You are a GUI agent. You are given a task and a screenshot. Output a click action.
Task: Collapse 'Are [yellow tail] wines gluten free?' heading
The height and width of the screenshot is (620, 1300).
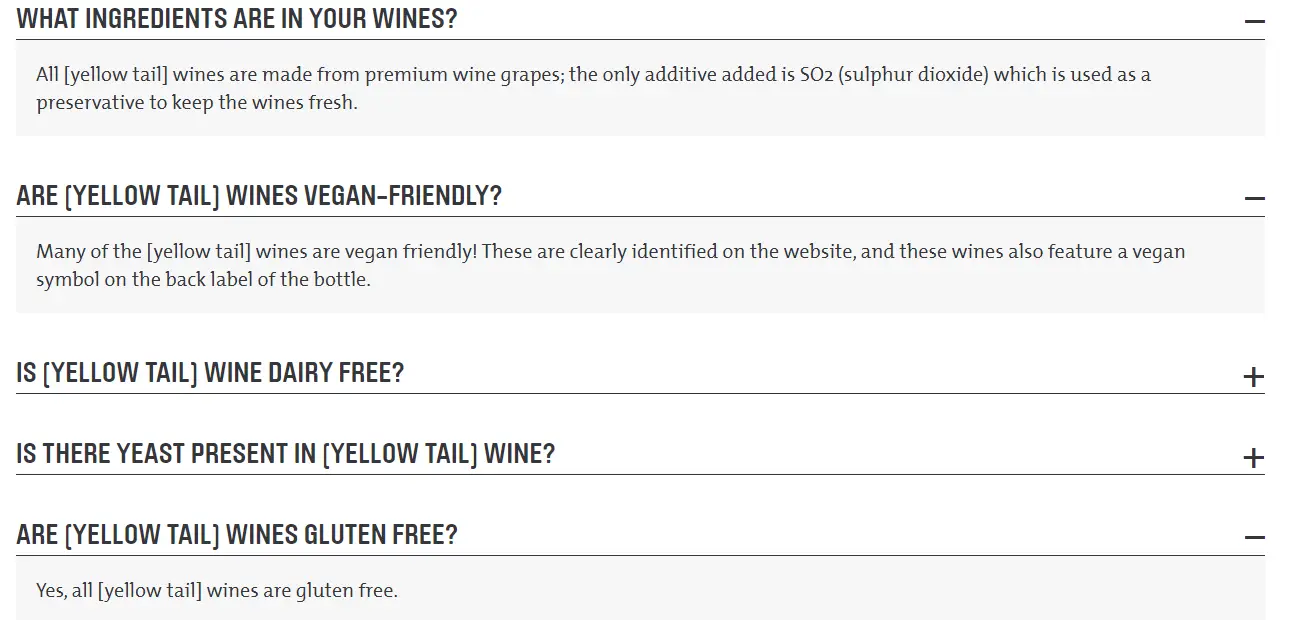(237, 534)
